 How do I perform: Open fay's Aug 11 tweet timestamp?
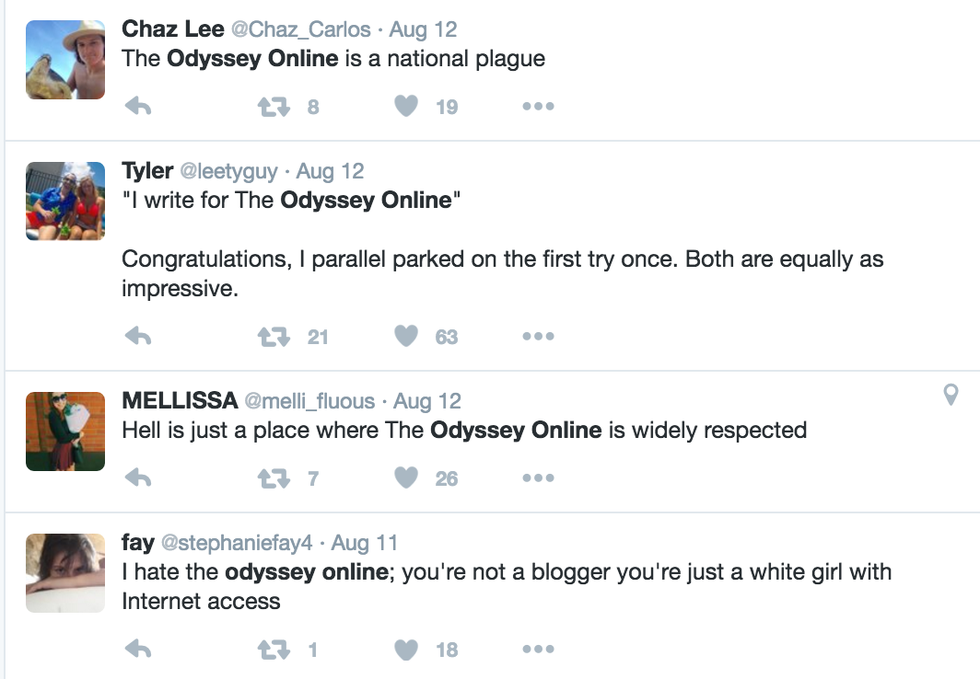point(364,543)
